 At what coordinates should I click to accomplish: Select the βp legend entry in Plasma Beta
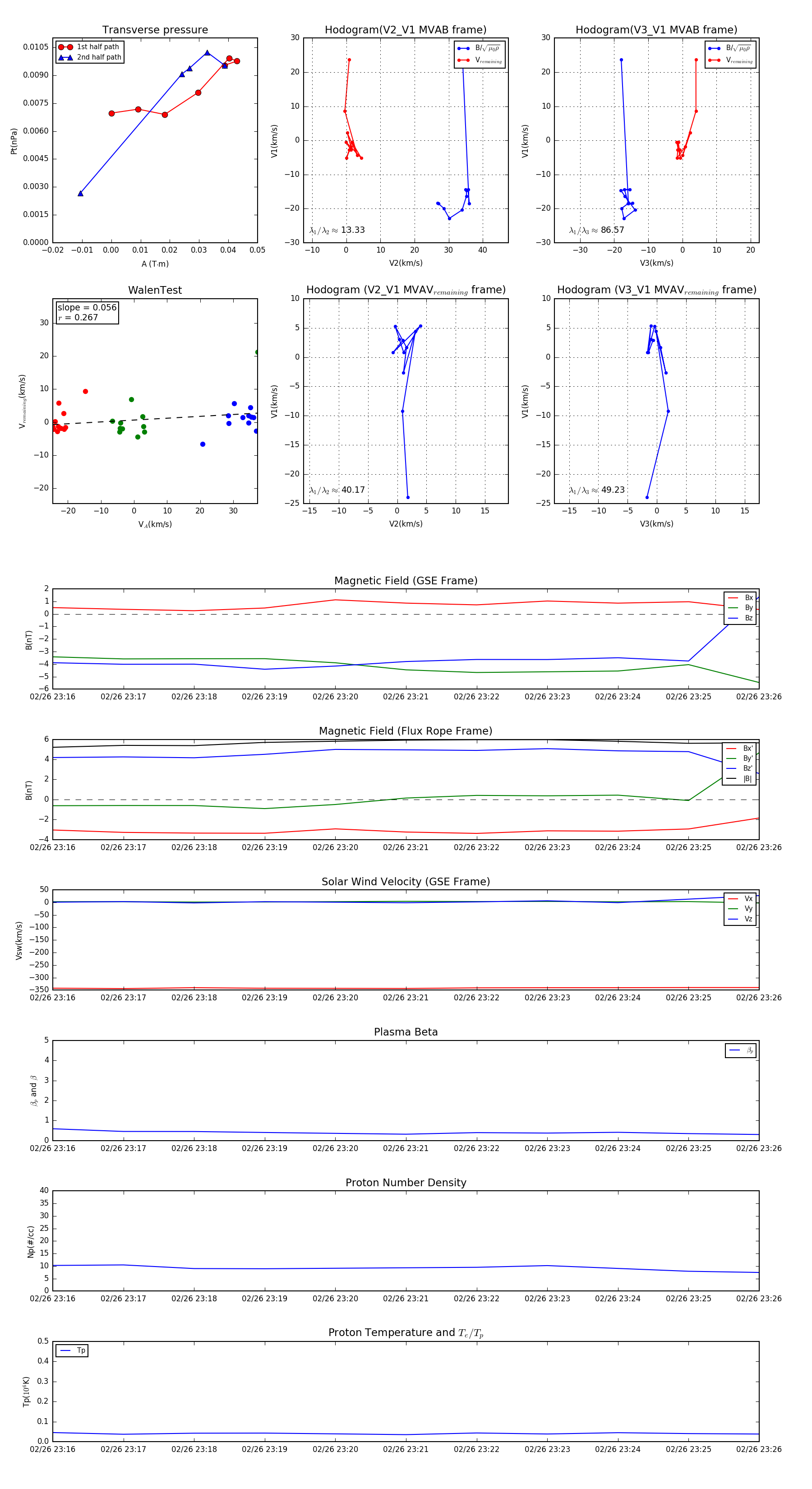742,1050
